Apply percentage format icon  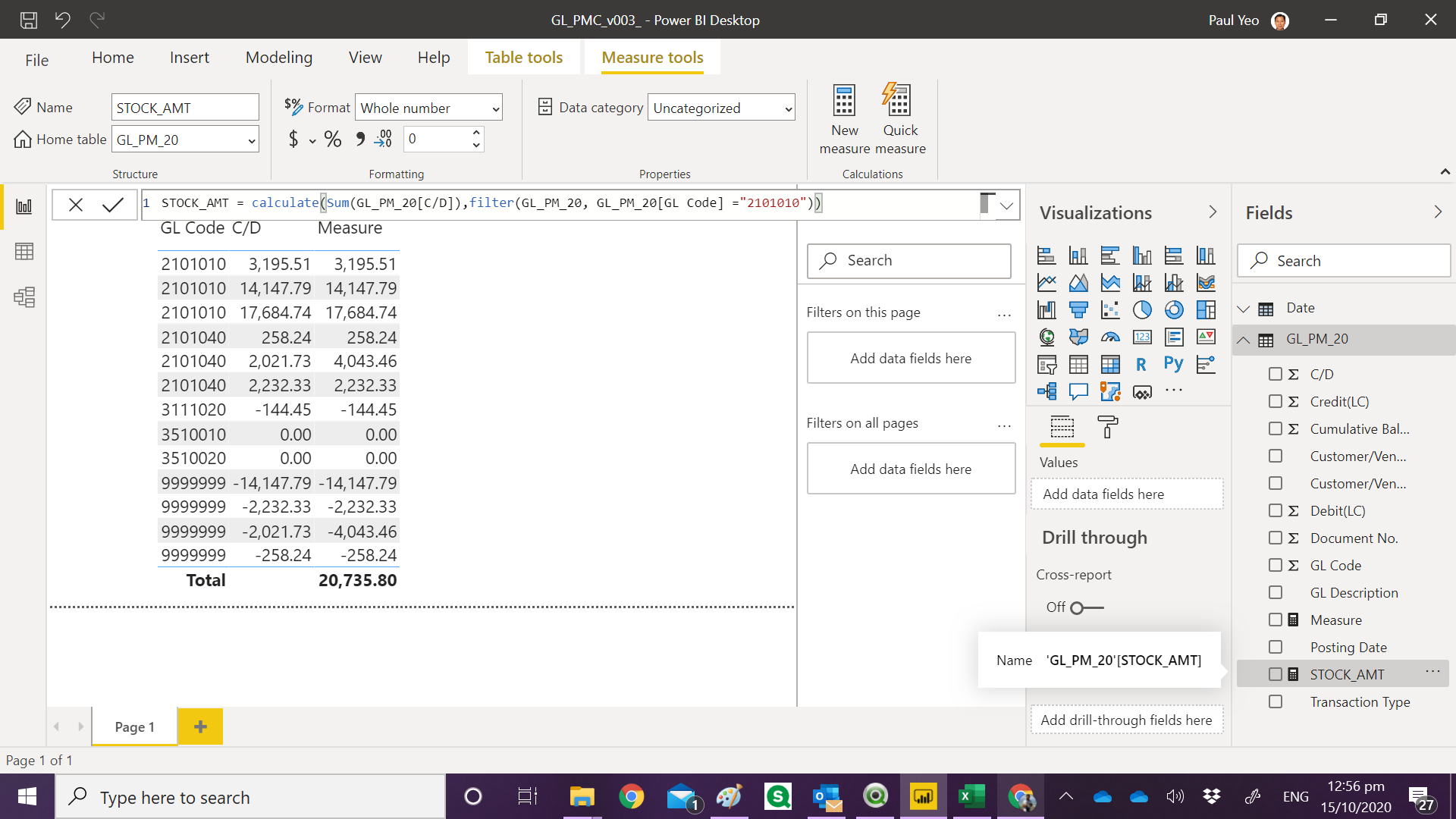click(332, 139)
